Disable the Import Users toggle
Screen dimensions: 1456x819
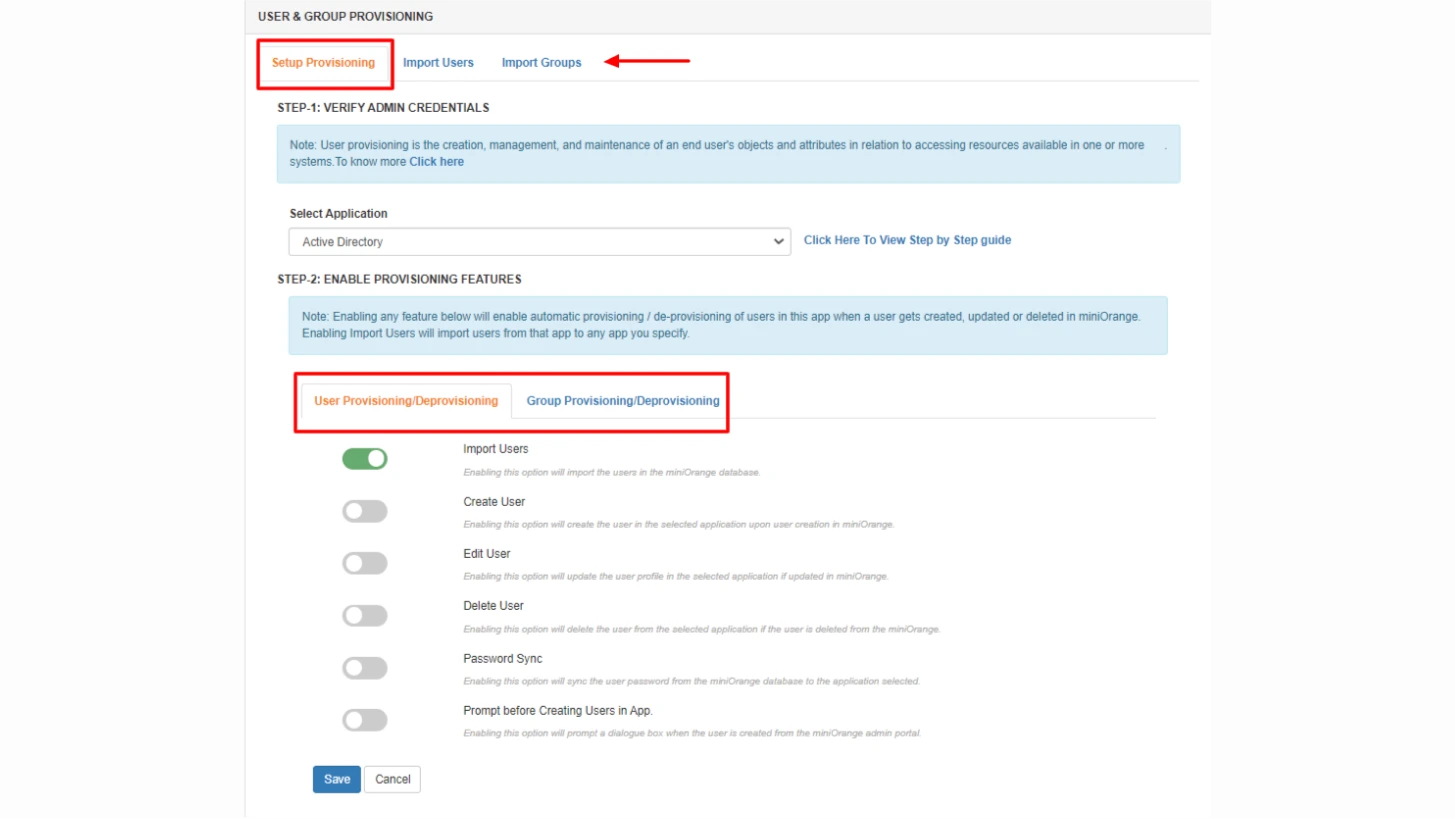point(364,458)
